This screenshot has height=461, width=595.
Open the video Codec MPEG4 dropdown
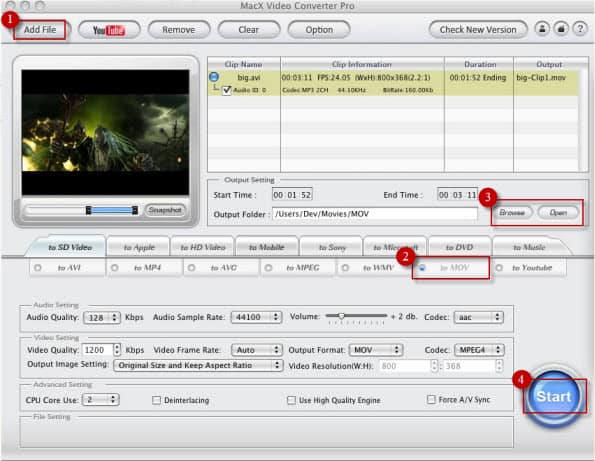coord(479,350)
